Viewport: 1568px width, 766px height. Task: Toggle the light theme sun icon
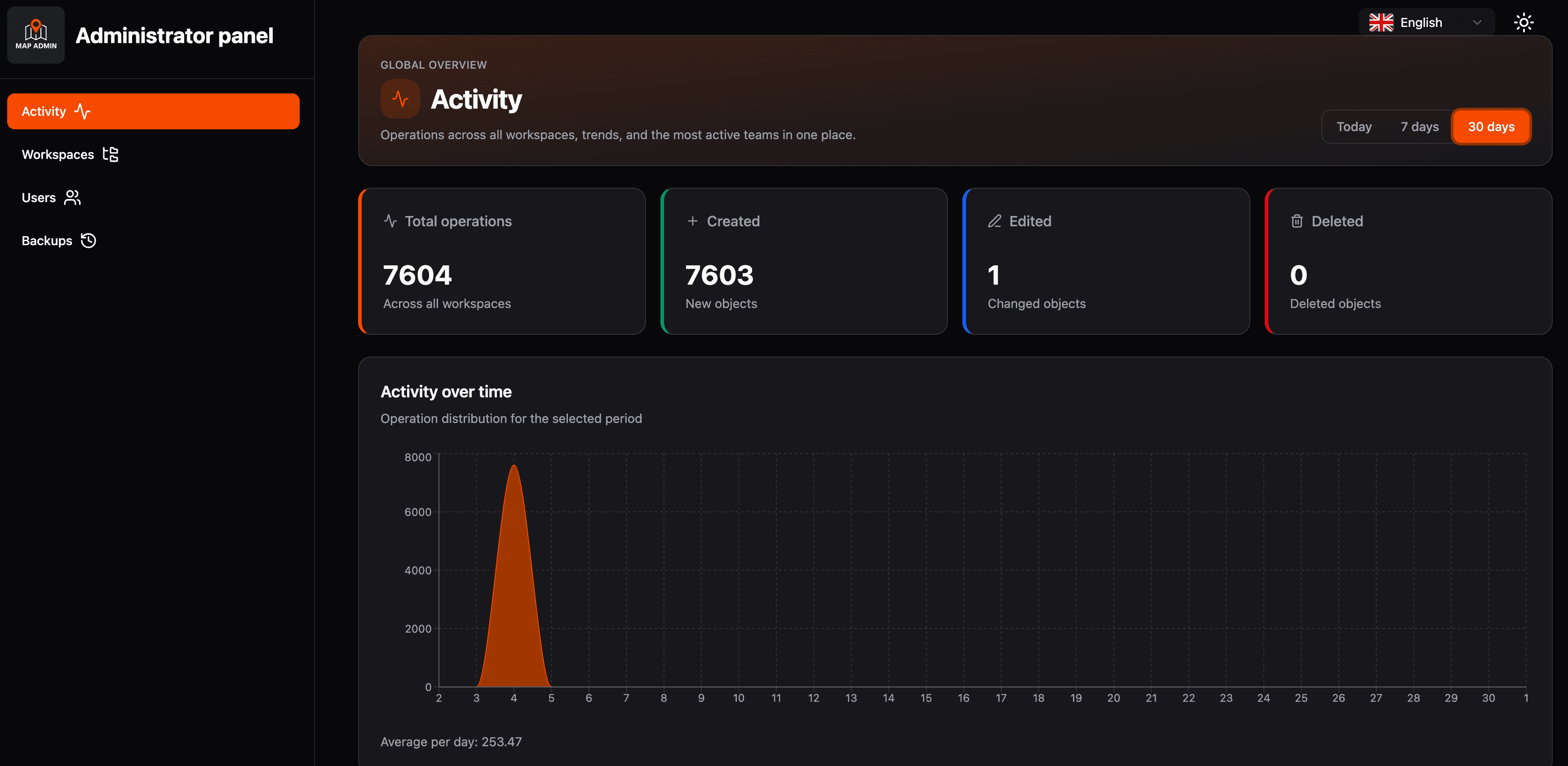click(x=1524, y=23)
